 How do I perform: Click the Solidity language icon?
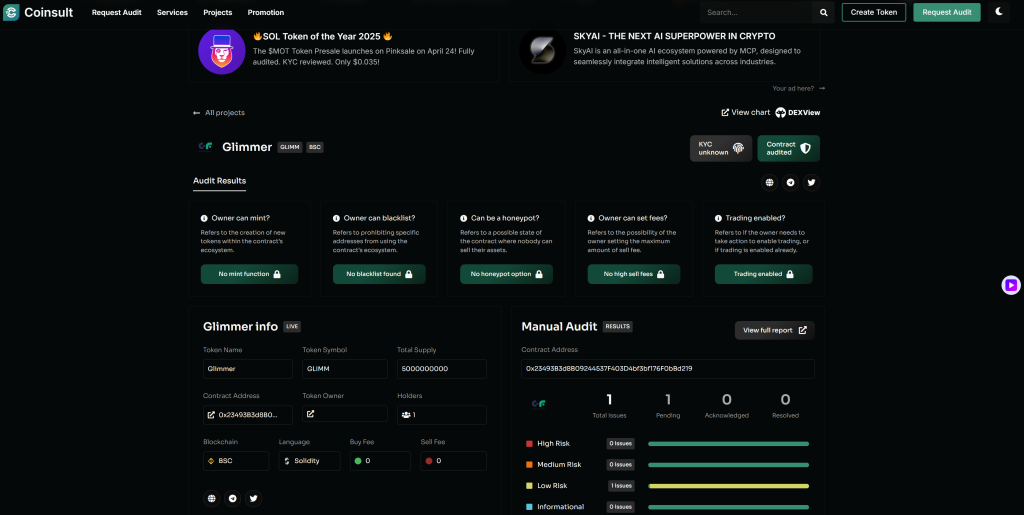coord(287,461)
